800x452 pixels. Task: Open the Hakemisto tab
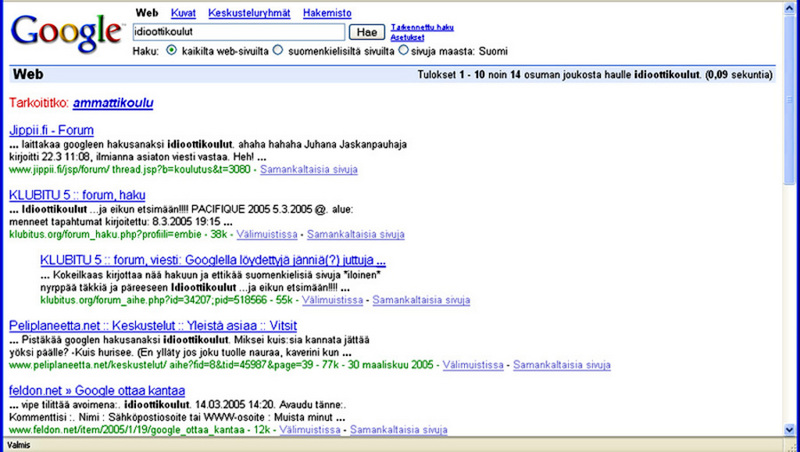[x=327, y=13]
